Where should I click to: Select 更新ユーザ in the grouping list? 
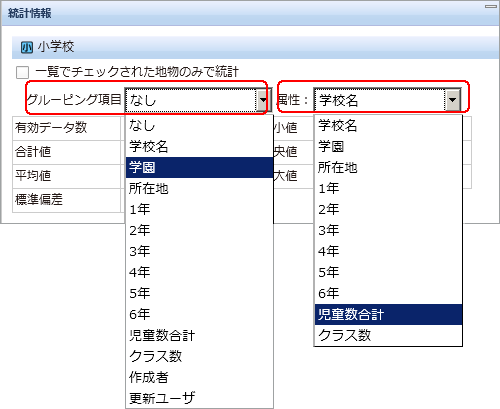(199, 398)
